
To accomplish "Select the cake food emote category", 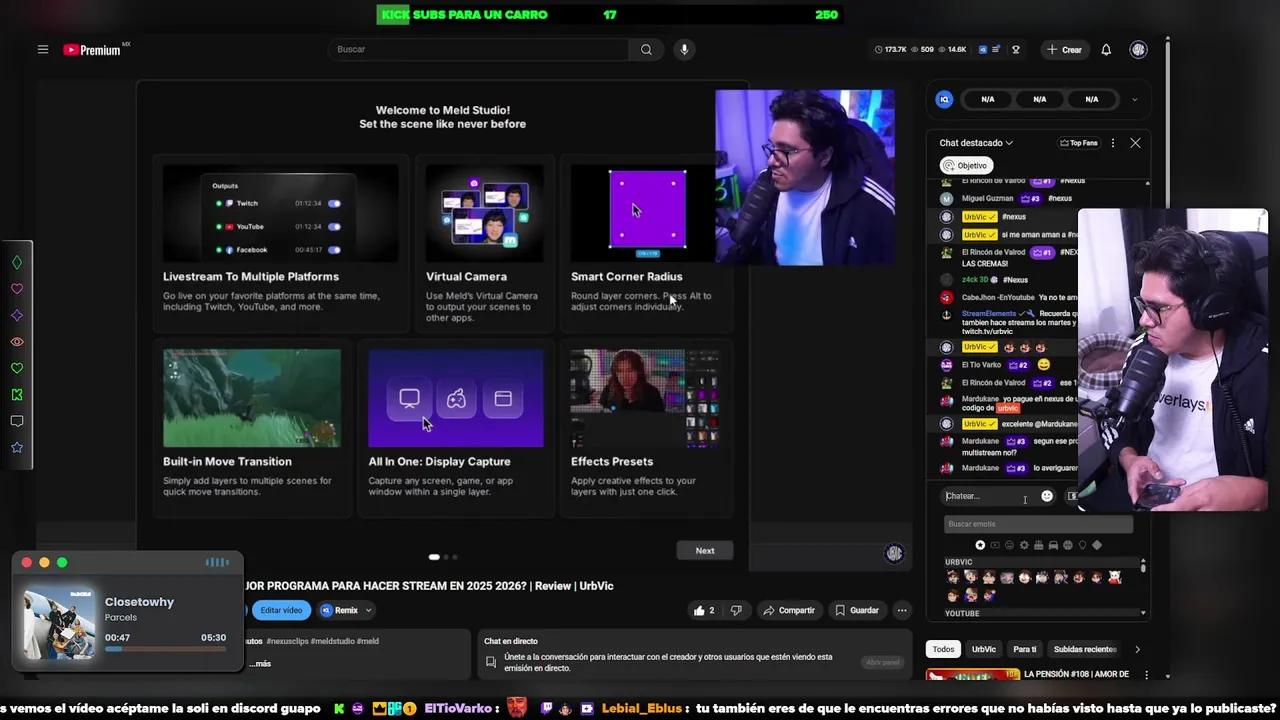I will pyautogui.click(x=1038, y=545).
